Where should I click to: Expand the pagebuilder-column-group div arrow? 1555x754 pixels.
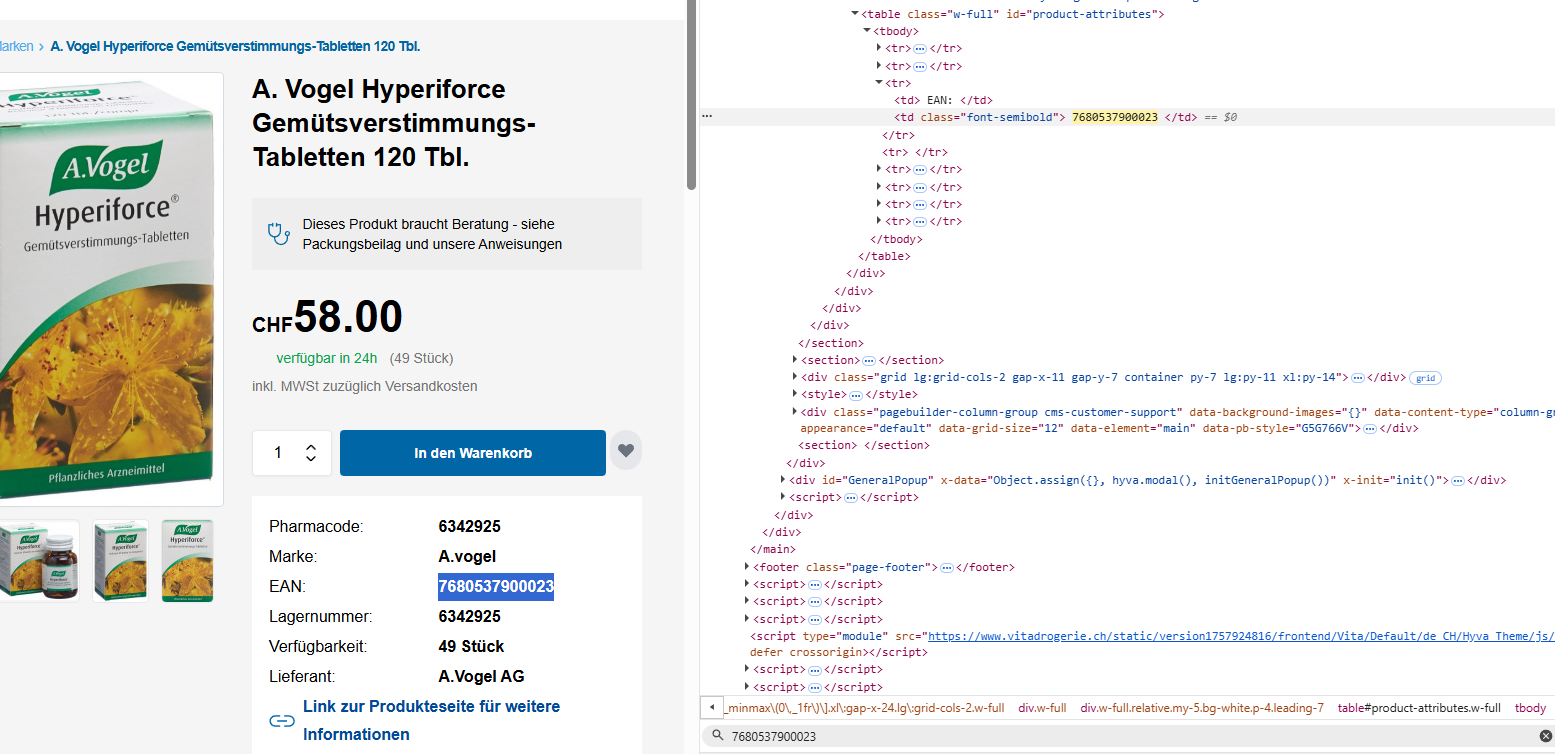795,411
